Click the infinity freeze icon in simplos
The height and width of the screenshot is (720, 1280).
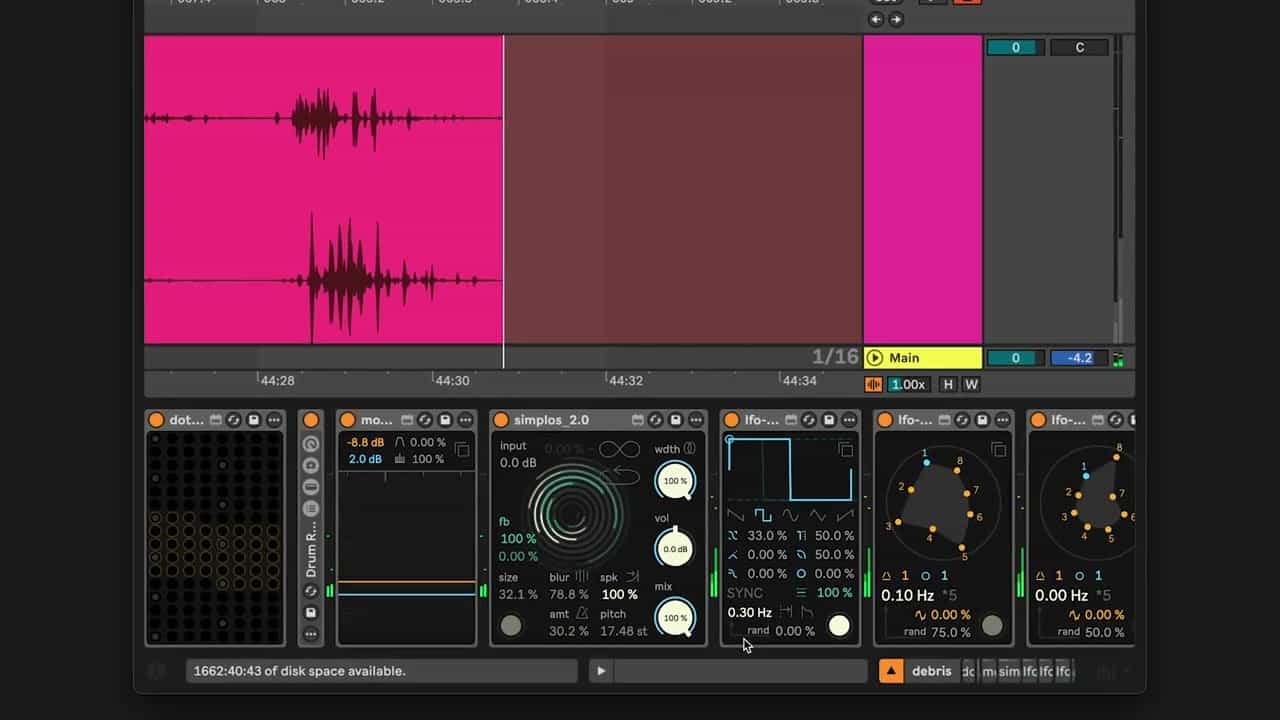pyautogui.click(x=619, y=450)
